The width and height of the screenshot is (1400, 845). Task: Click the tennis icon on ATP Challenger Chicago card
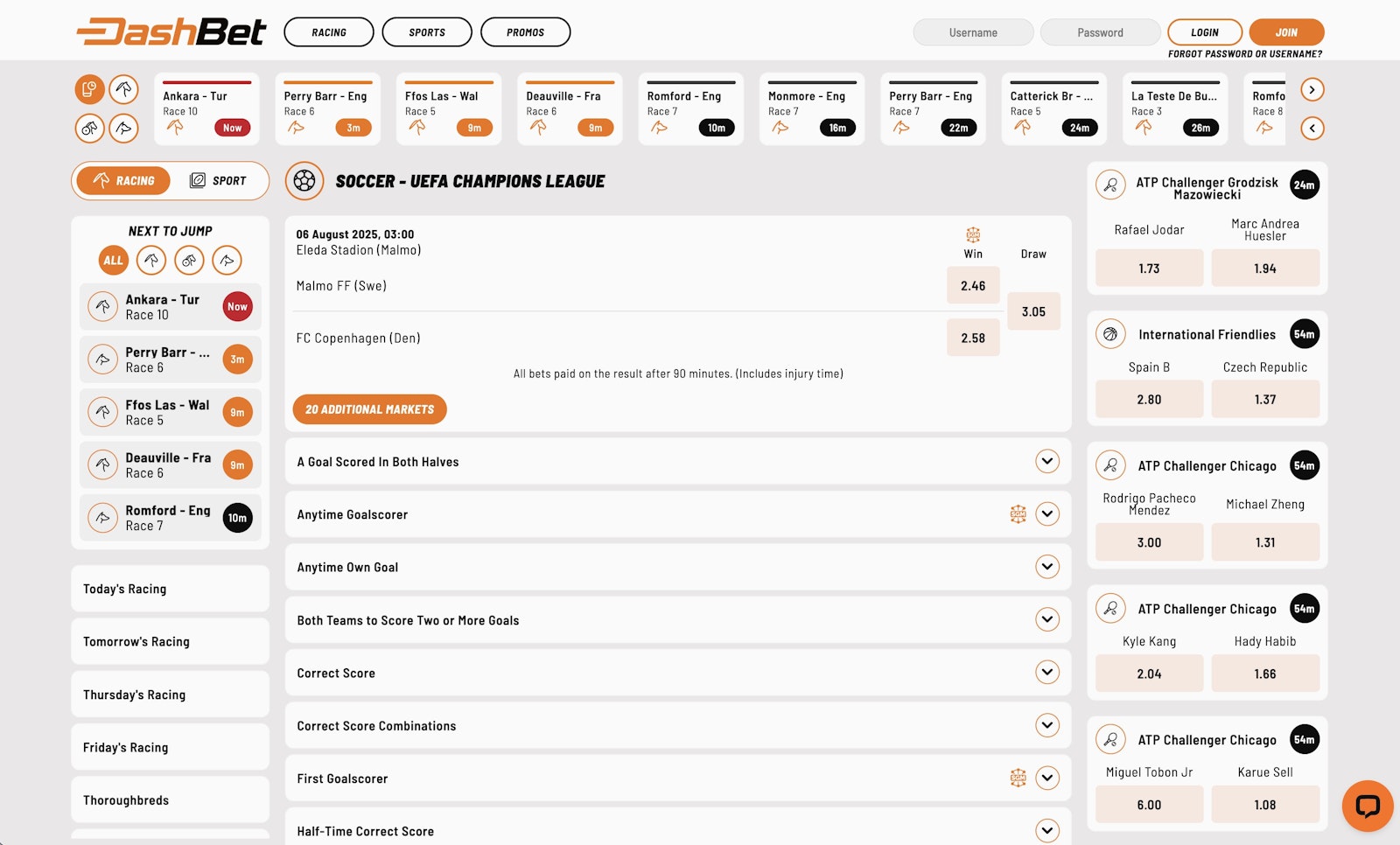(x=1111, y=465)
